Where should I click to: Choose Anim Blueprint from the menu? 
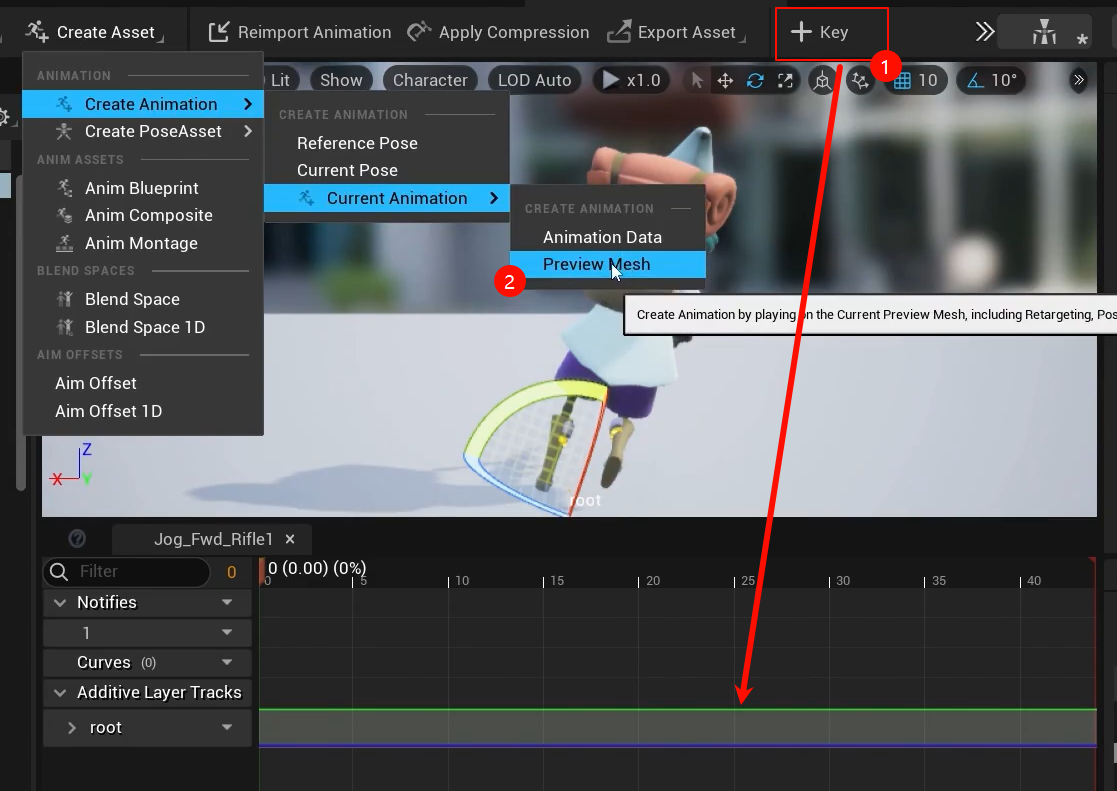143,188
